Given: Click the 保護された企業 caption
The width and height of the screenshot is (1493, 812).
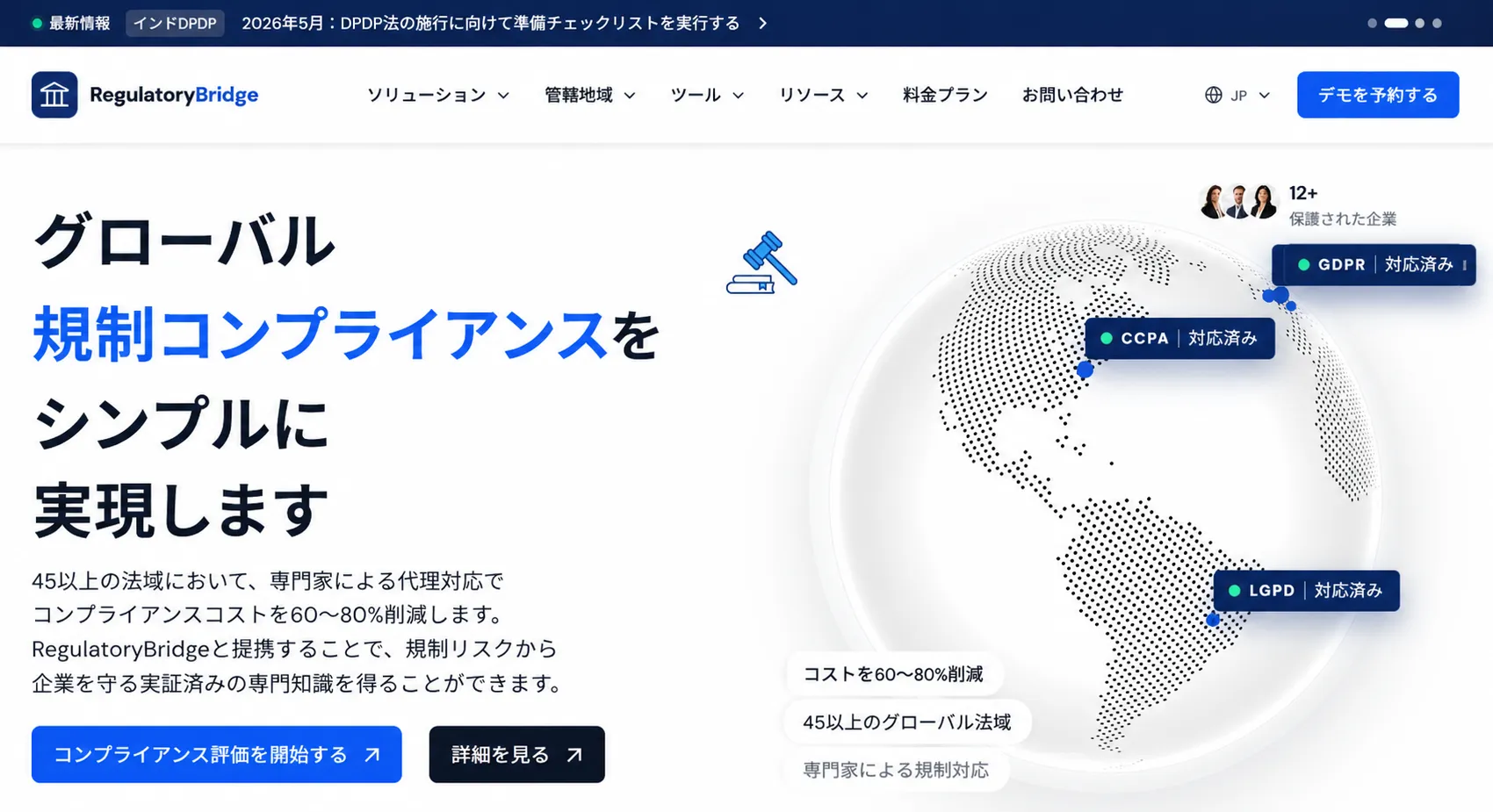Looking at the screenshot, I should pyautogui.click(x=1343, y=219).
